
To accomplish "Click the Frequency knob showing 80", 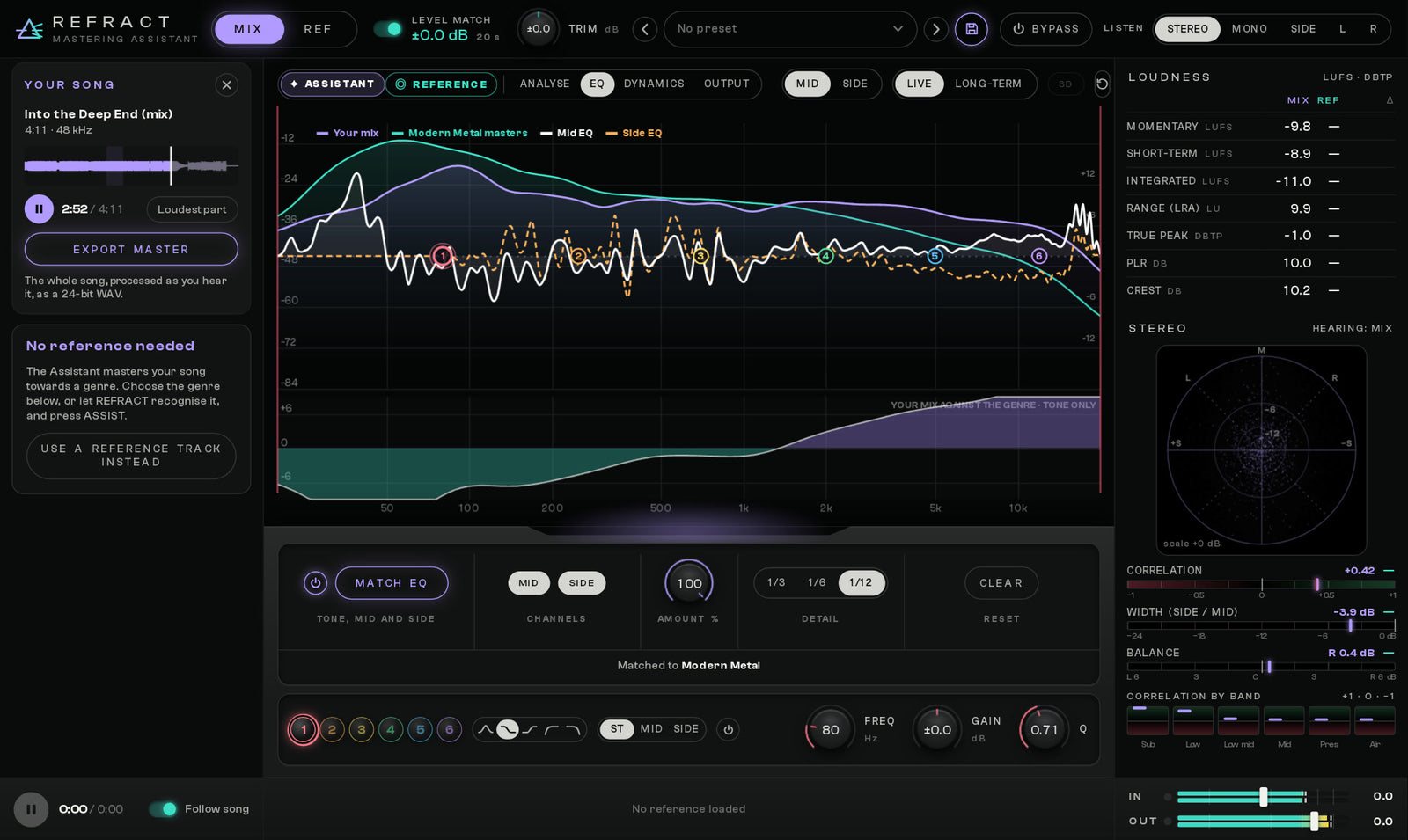I will coord(830,729).
